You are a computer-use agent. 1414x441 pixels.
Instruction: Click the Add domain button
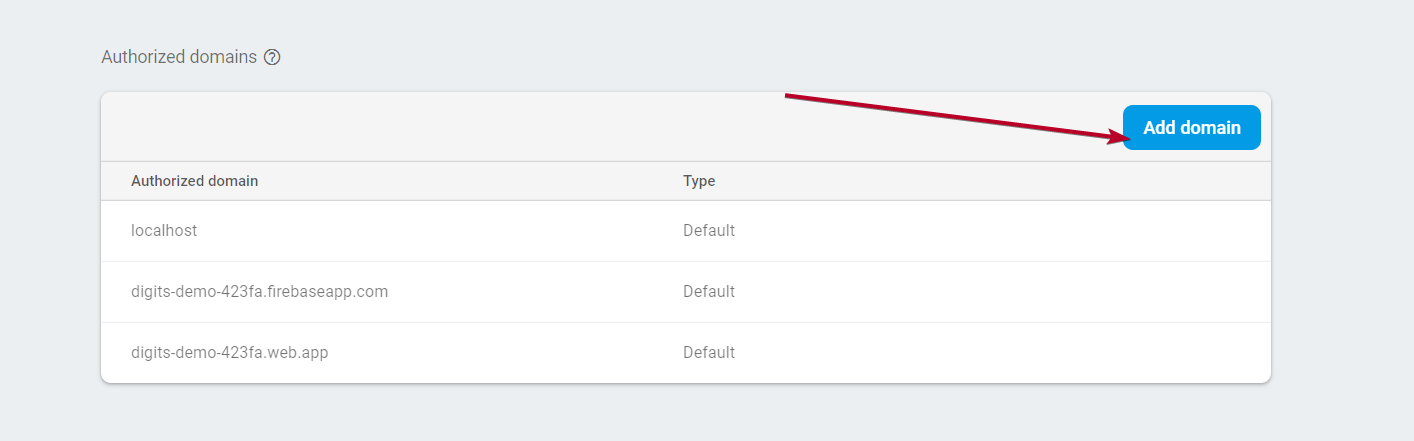tap(1191, 128)
